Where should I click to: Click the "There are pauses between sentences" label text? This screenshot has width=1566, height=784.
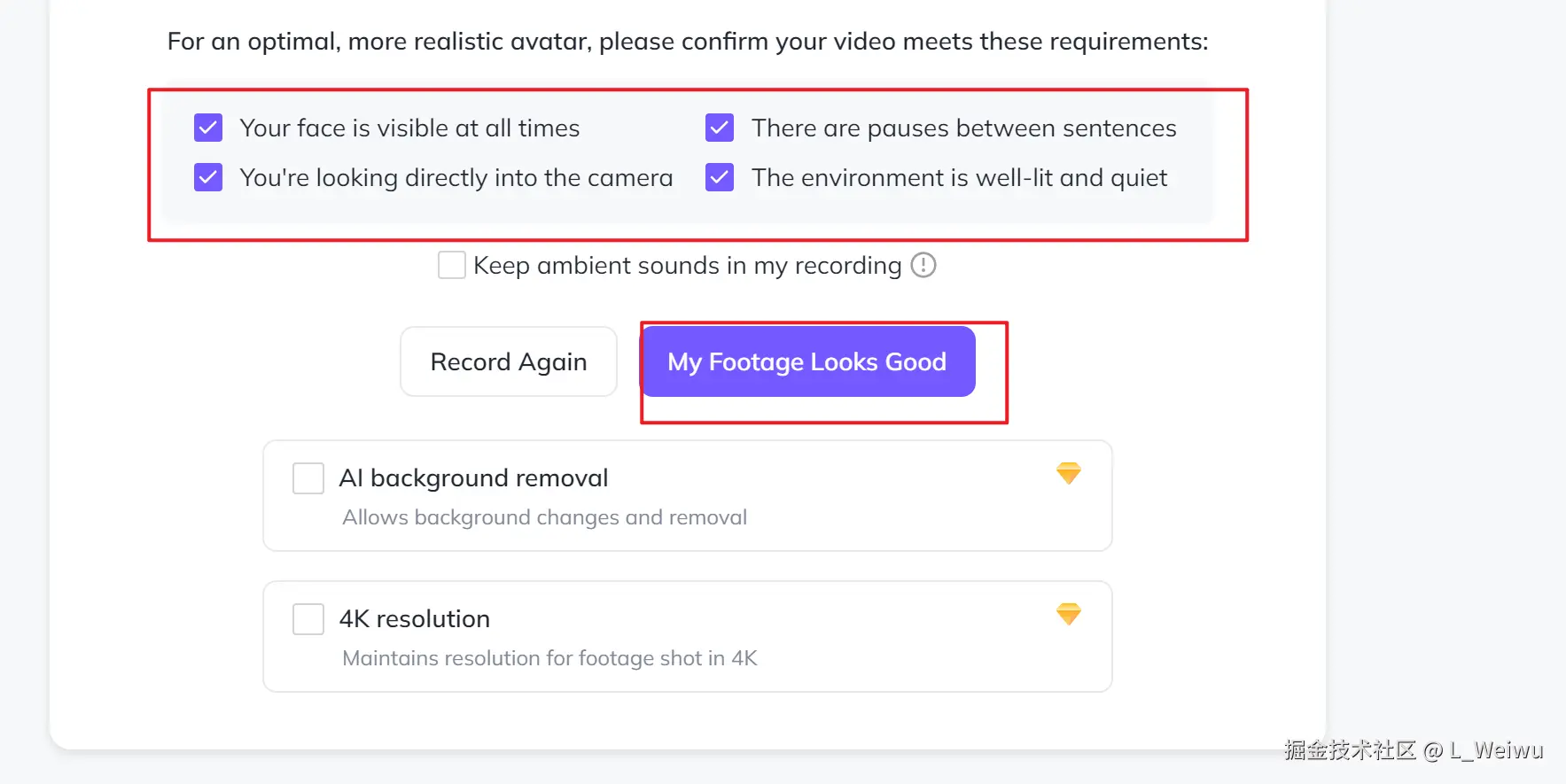pos(963,128)
